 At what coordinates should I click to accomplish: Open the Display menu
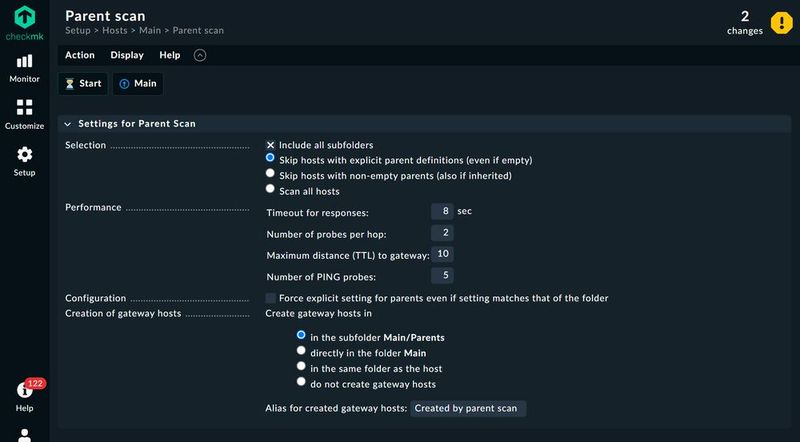127,55
